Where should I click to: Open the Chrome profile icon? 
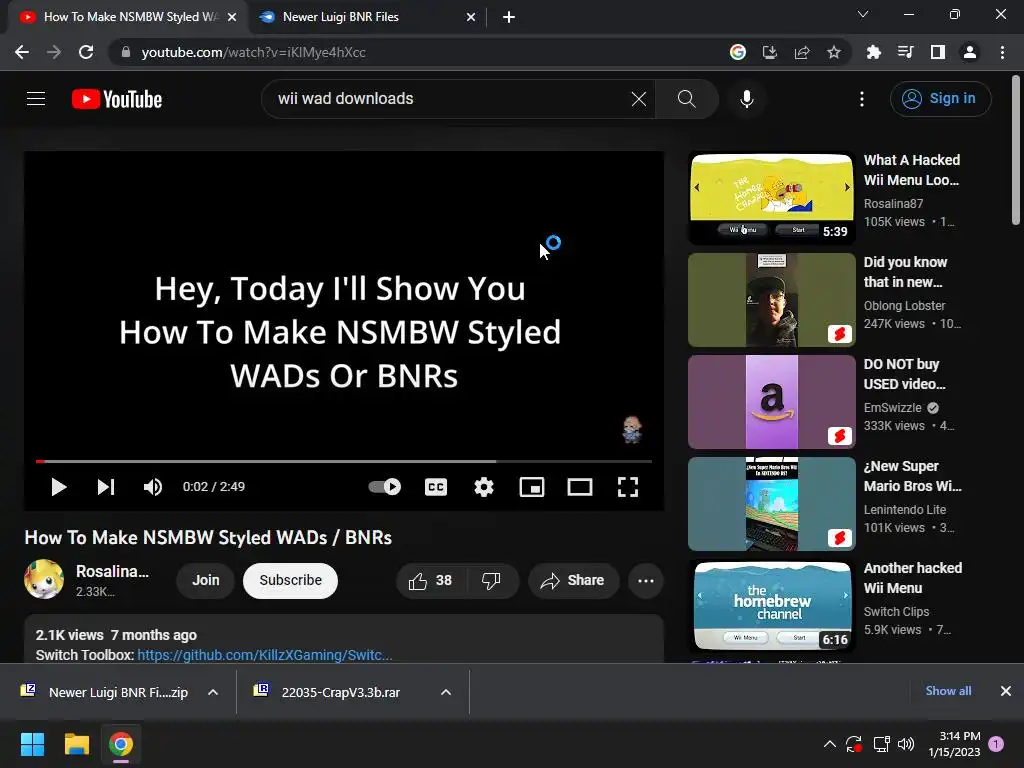click(970, 52)
